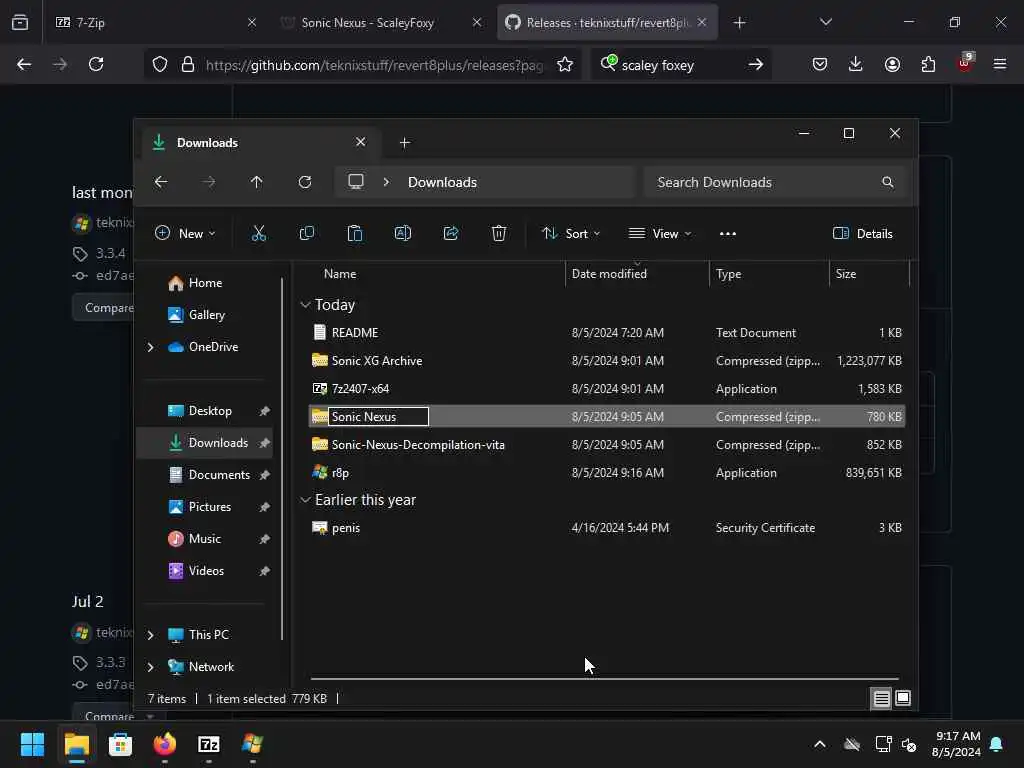Expand the address bar path chevron
Screen dimensions: 1024x768
tap(386, 182)
